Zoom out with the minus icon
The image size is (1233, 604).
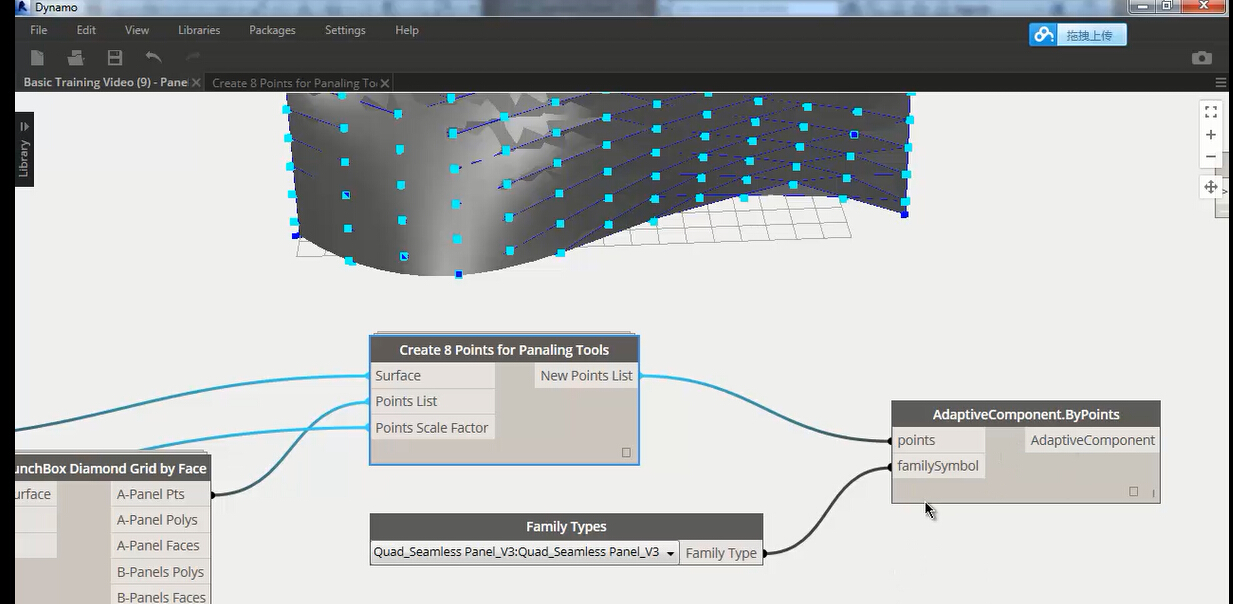click(x=1210, y=157)
